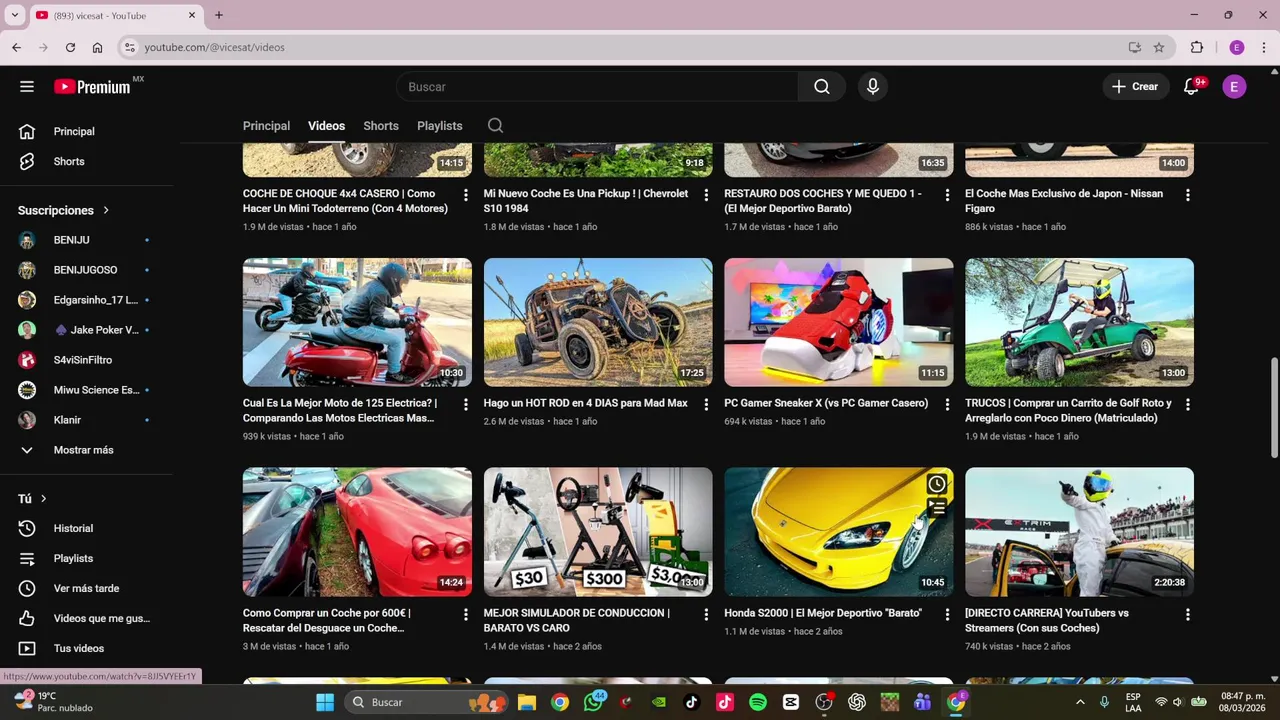This screenshot has width=1280, height=720.
Task: Open Chrome tab search dropdown
Action: point(14,15)
